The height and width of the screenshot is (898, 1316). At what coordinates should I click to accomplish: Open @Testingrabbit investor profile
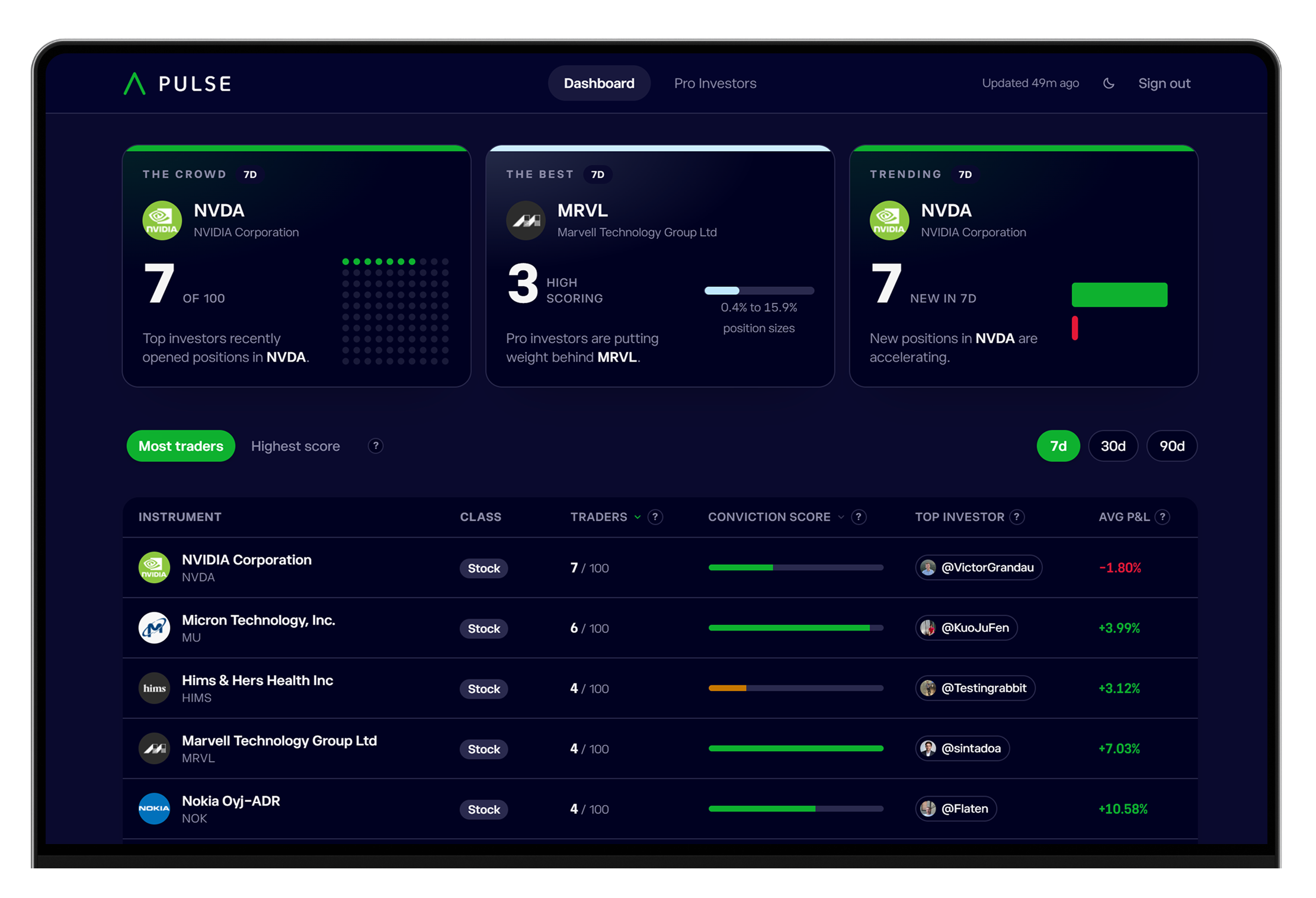pyautogui.click(x=975, y=688)
